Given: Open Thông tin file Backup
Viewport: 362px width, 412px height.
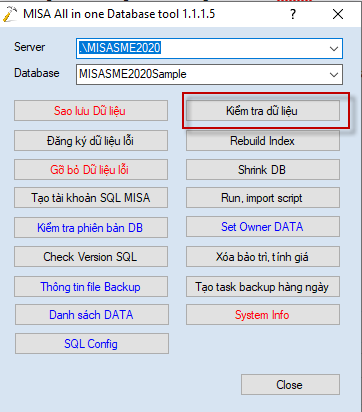Looking at the screenshot, I should [91, 286].
